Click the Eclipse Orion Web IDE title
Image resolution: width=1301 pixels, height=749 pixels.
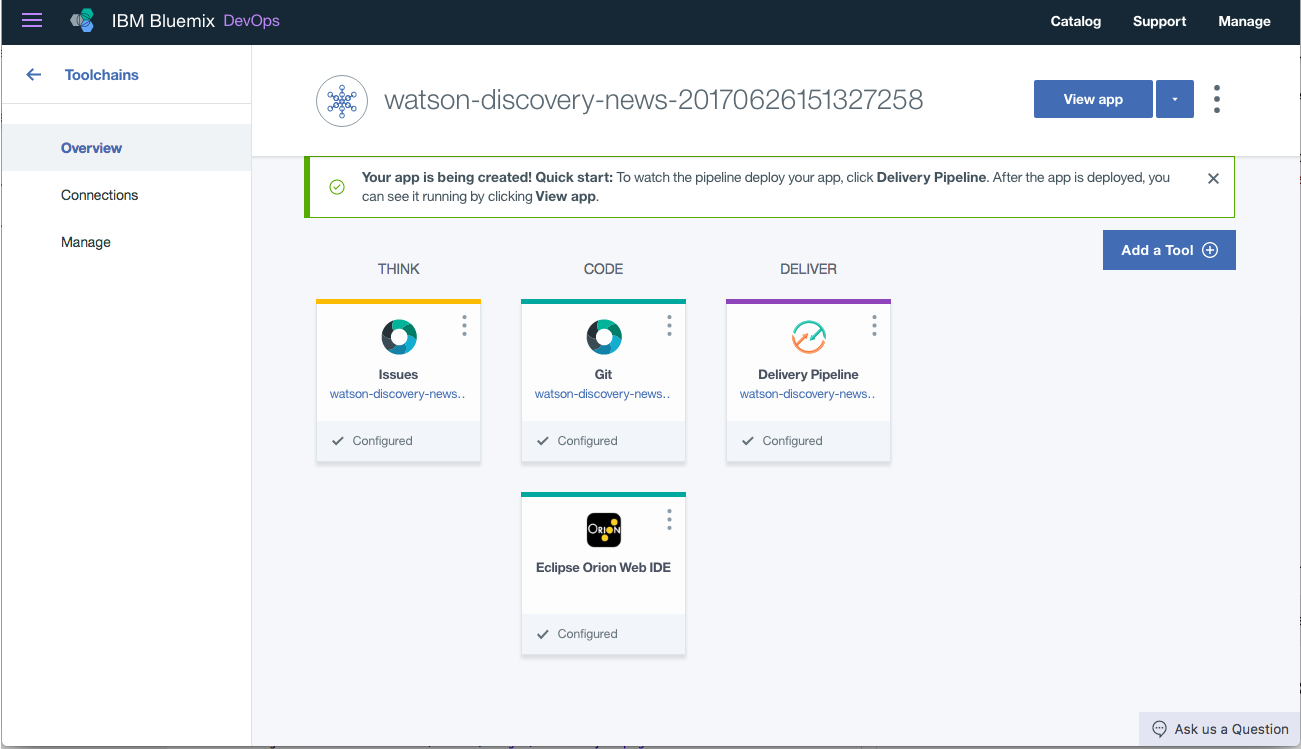point(603,567)
